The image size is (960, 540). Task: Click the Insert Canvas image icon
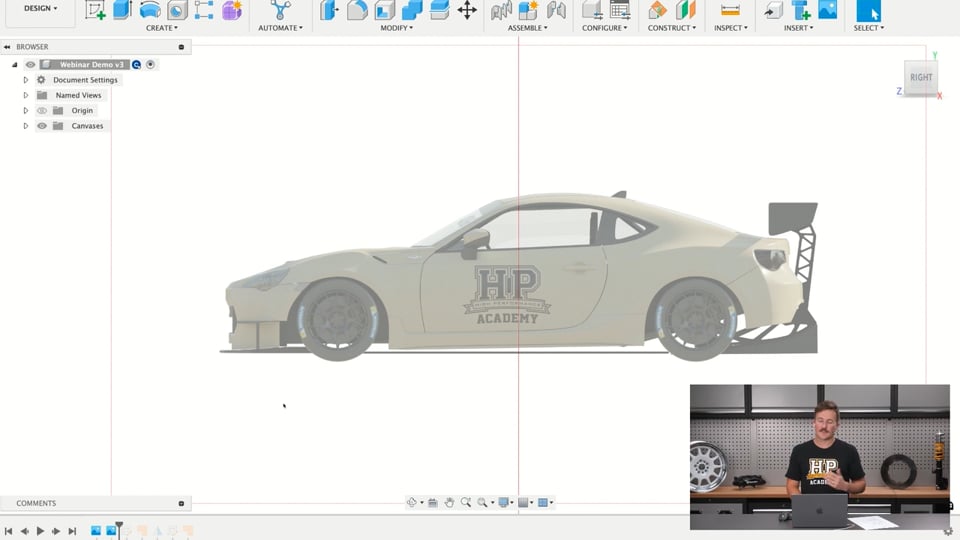click(x=828, y=10)
